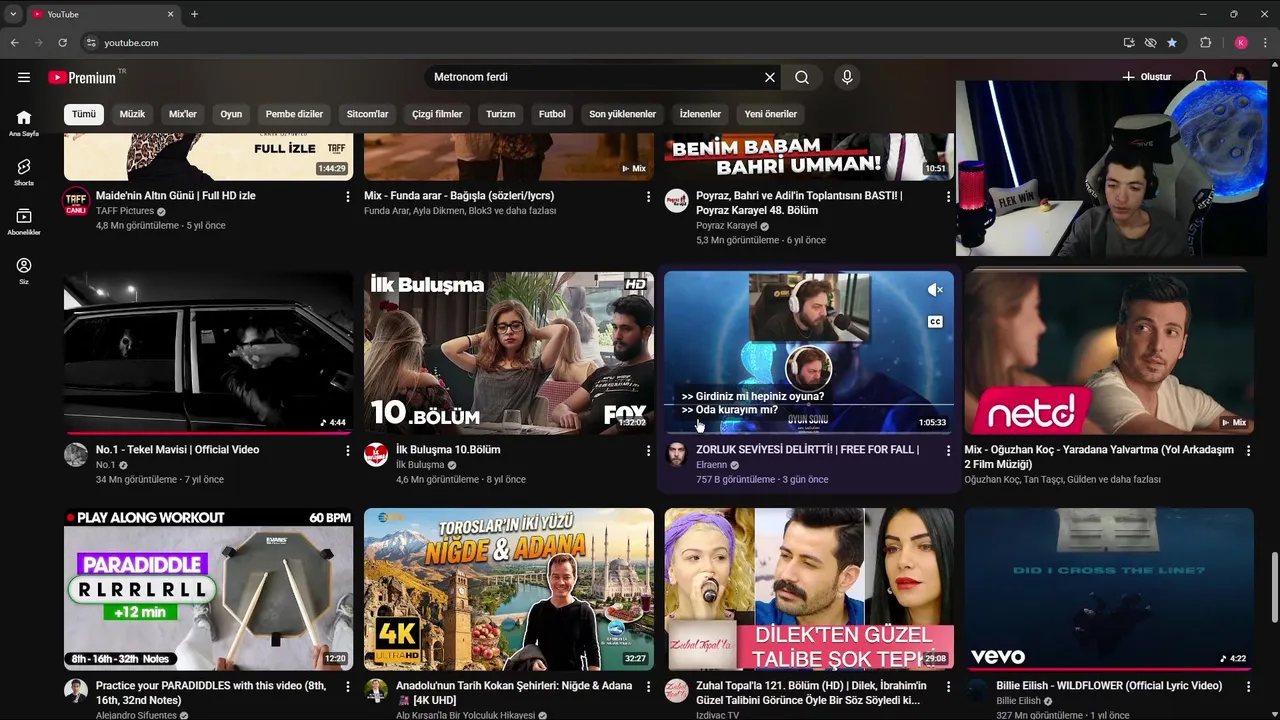
Task: Clear the search box text
Action: [x=769, y=77]
